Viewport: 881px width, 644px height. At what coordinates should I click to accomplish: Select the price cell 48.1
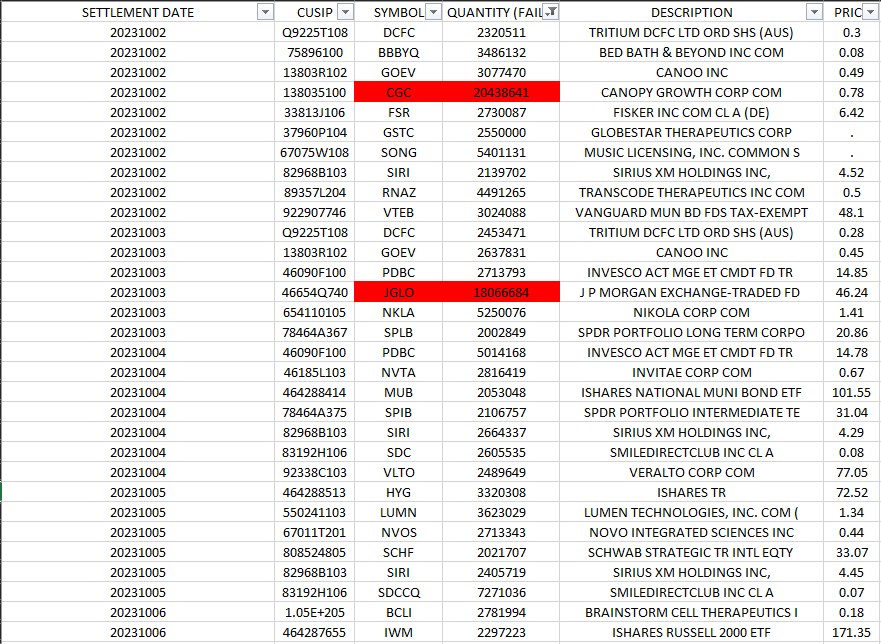click(852, 212)
